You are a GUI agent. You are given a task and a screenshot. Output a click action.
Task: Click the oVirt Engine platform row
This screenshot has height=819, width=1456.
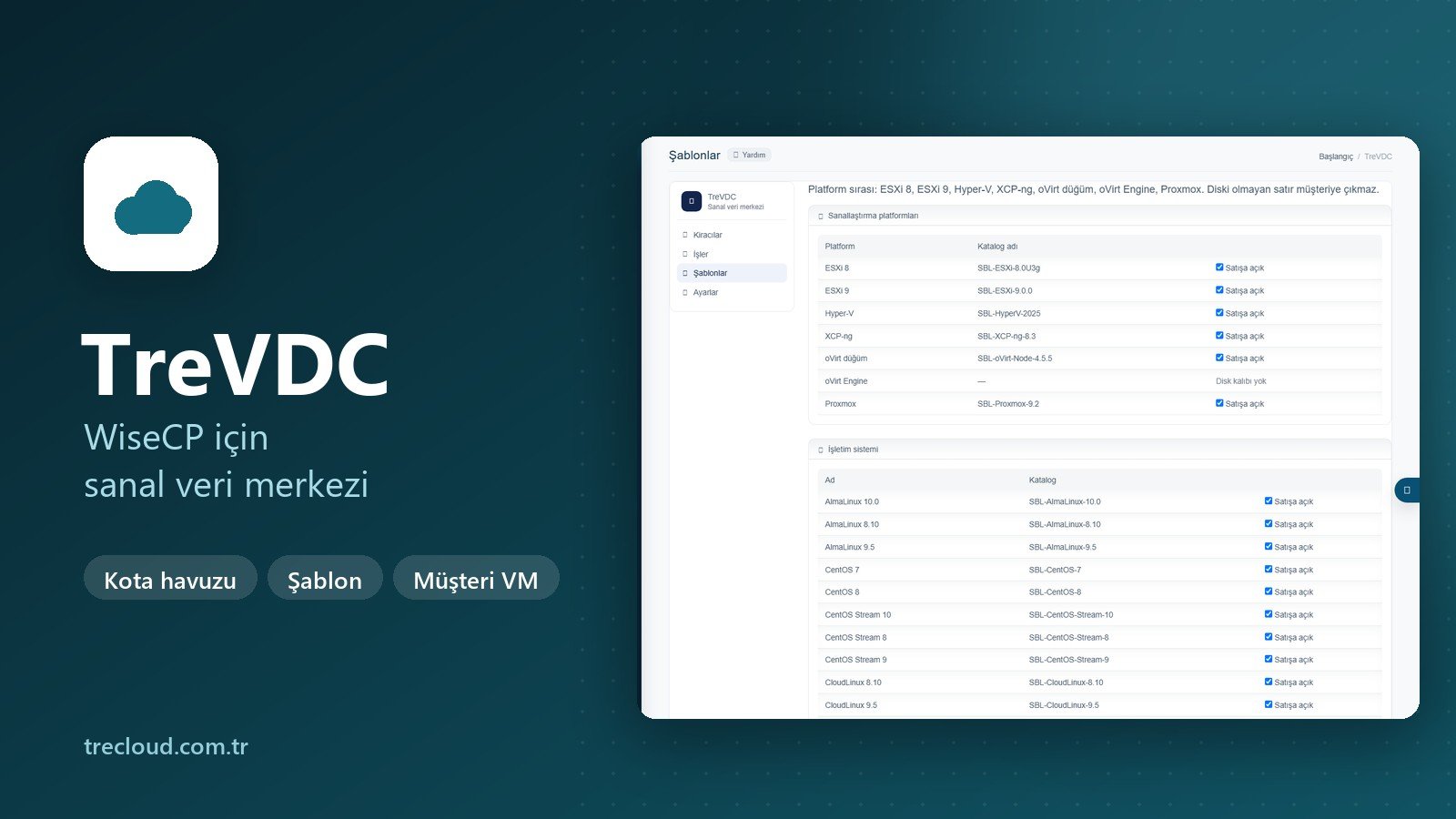(1099, 381)
